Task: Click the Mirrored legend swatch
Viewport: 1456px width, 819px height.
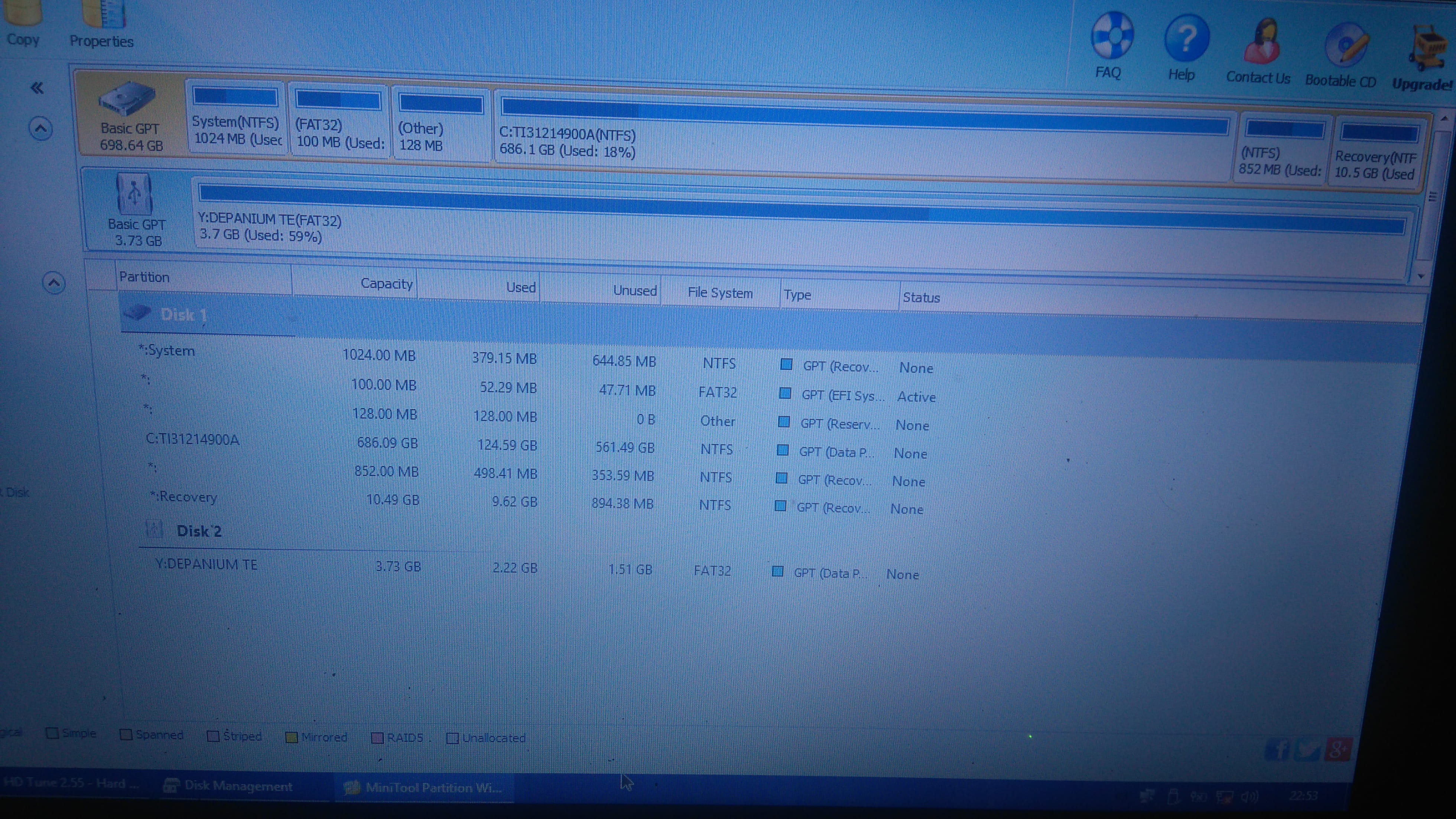Action: click(291, 737)
